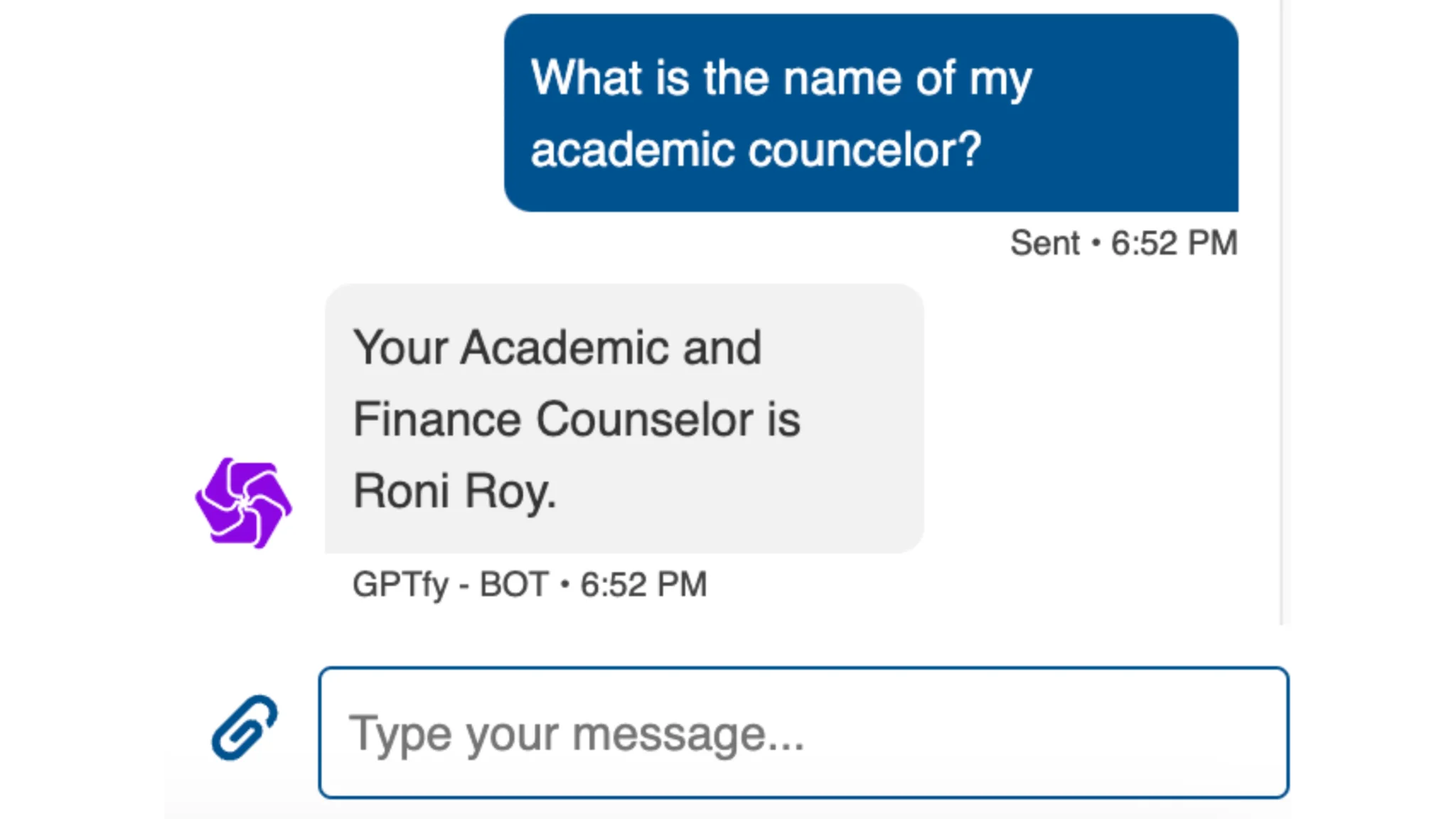Viewport: 1456px width, 819px height.
Task: Click the word "Counselor" in bot reply
Action: tap(645, 419)
